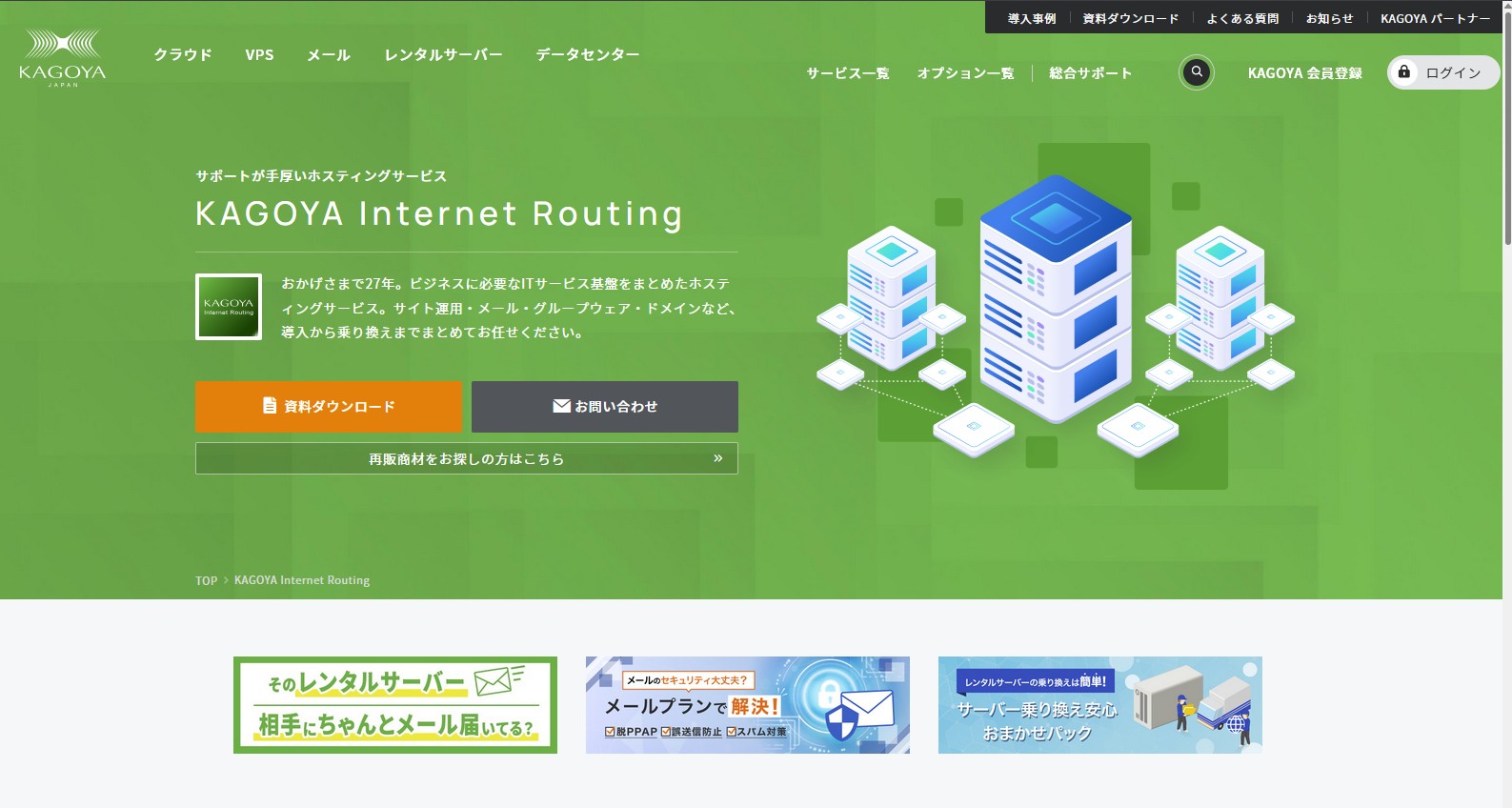Click the lock icon on login button
This screenshot has width=1512, height=808.
(1403, 72)
